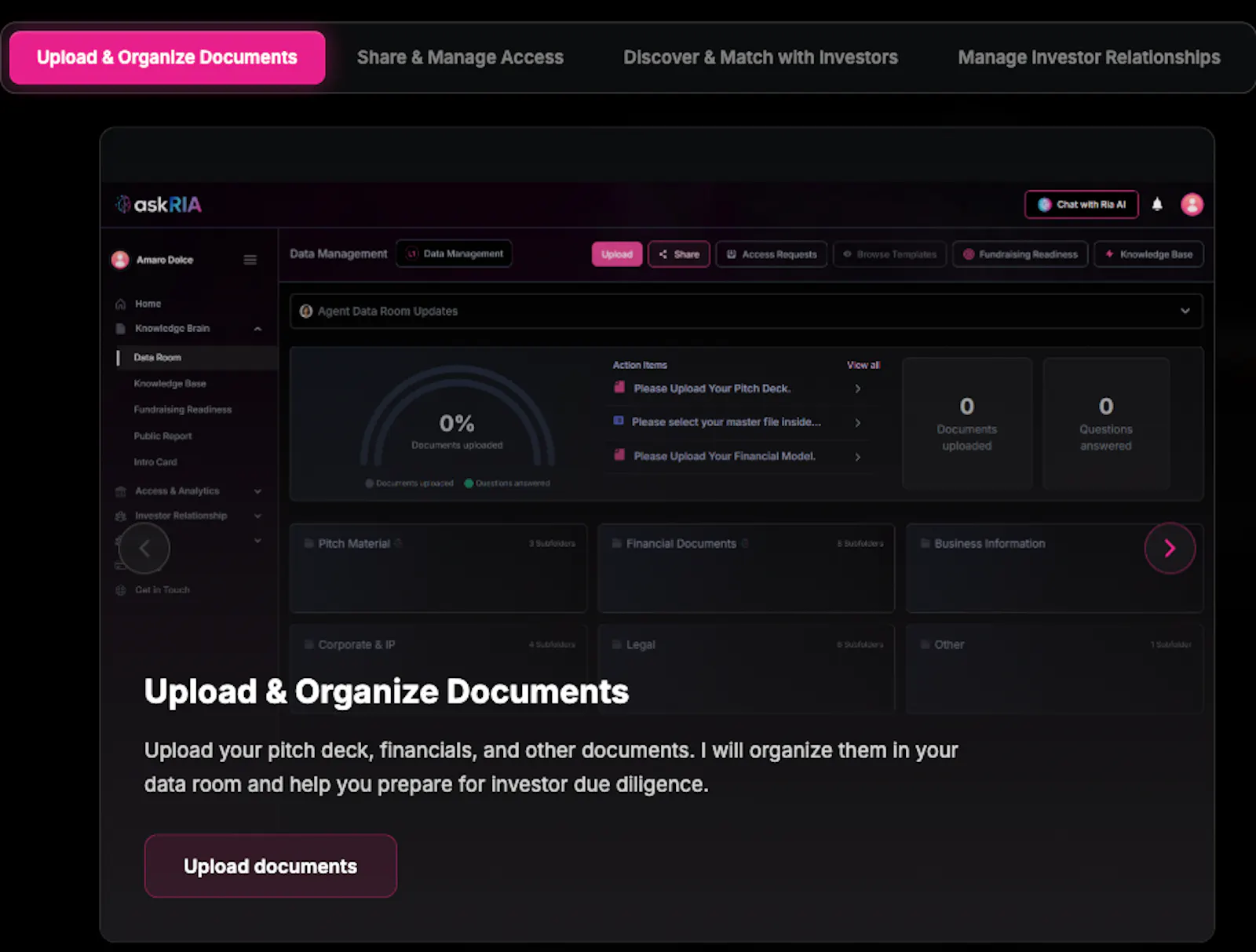Open Chat with Ria AI
The image size is (1256, 952).
[x=1082, y=204]
